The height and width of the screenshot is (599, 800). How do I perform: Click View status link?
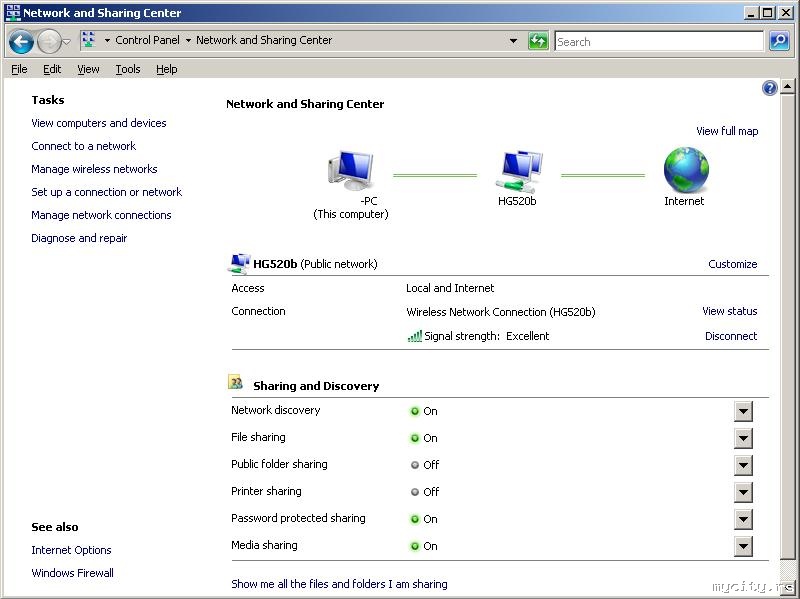point(730,311)
